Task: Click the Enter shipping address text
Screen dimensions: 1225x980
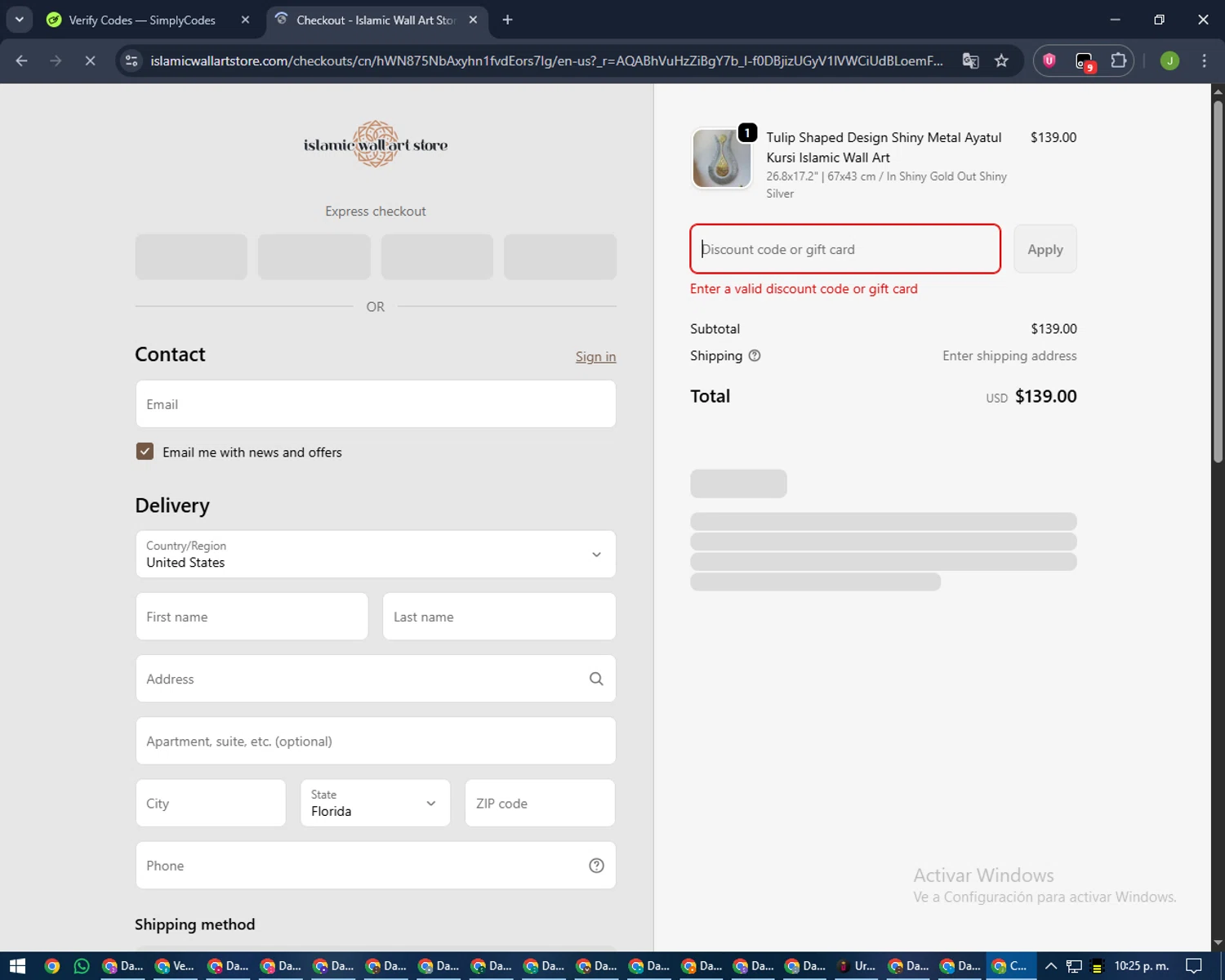Action: (x=1009, y=355)
